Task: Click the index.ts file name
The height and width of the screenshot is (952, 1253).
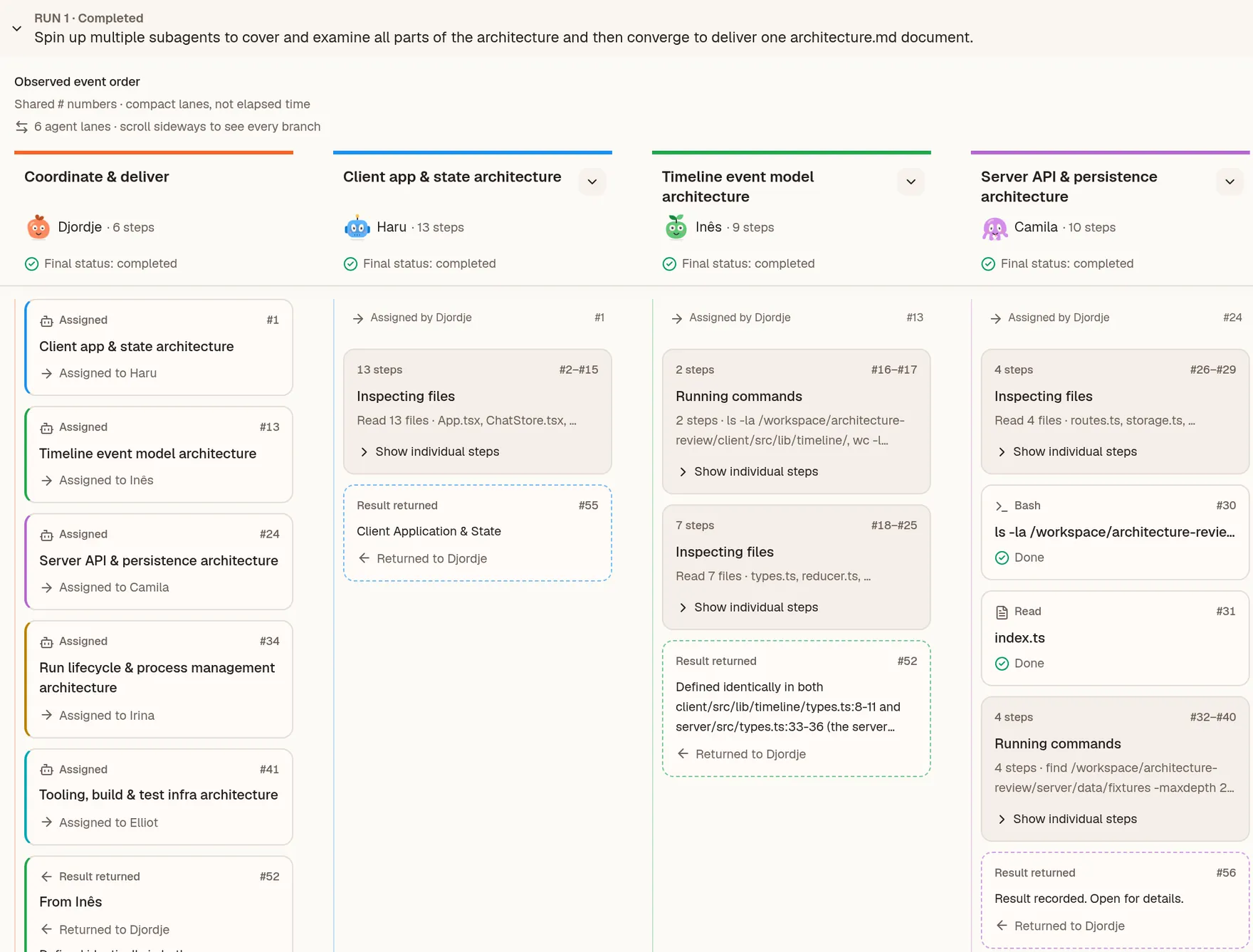Action: tap(1019, 638)
